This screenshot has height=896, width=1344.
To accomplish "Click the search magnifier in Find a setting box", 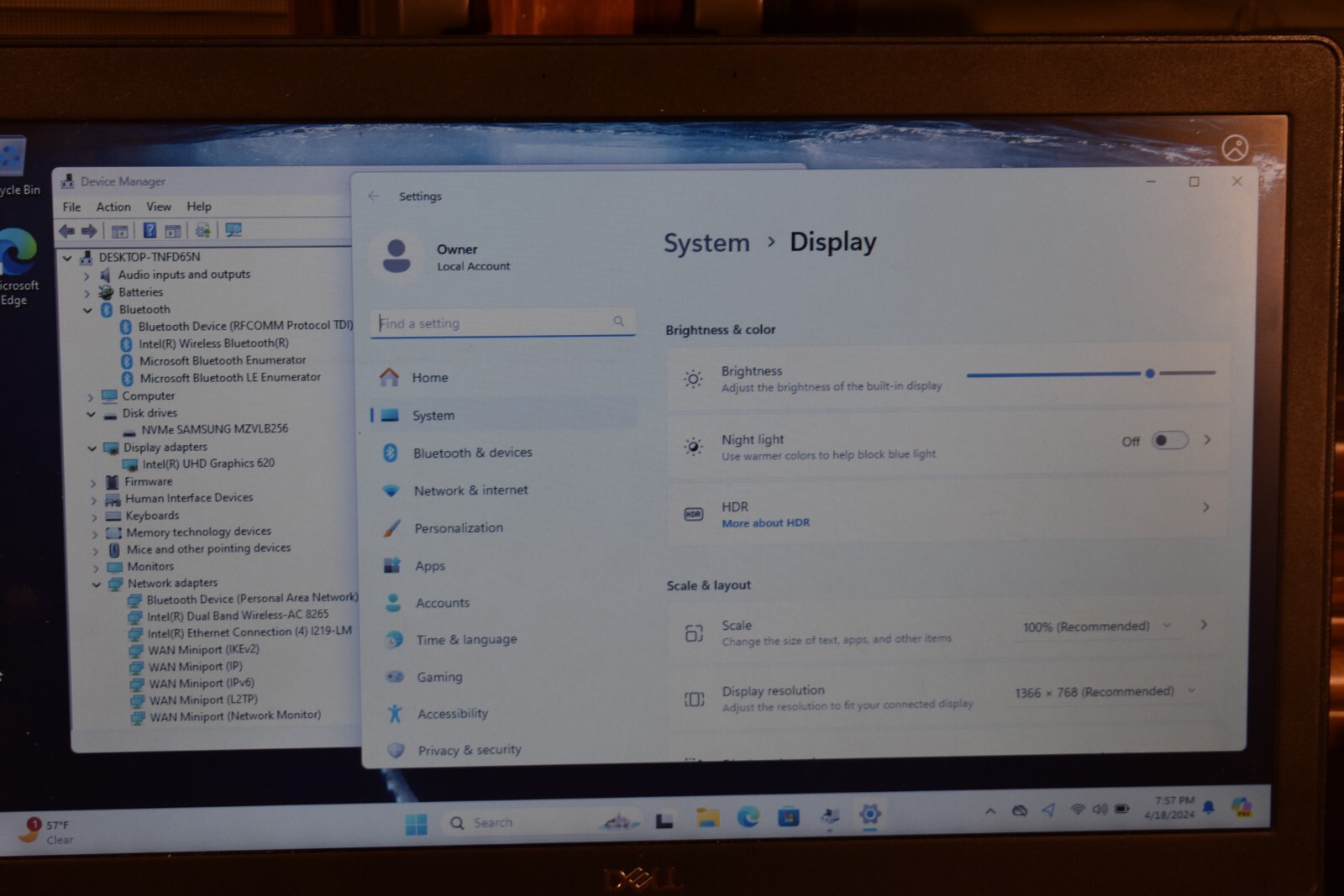I will pos(618,321).
